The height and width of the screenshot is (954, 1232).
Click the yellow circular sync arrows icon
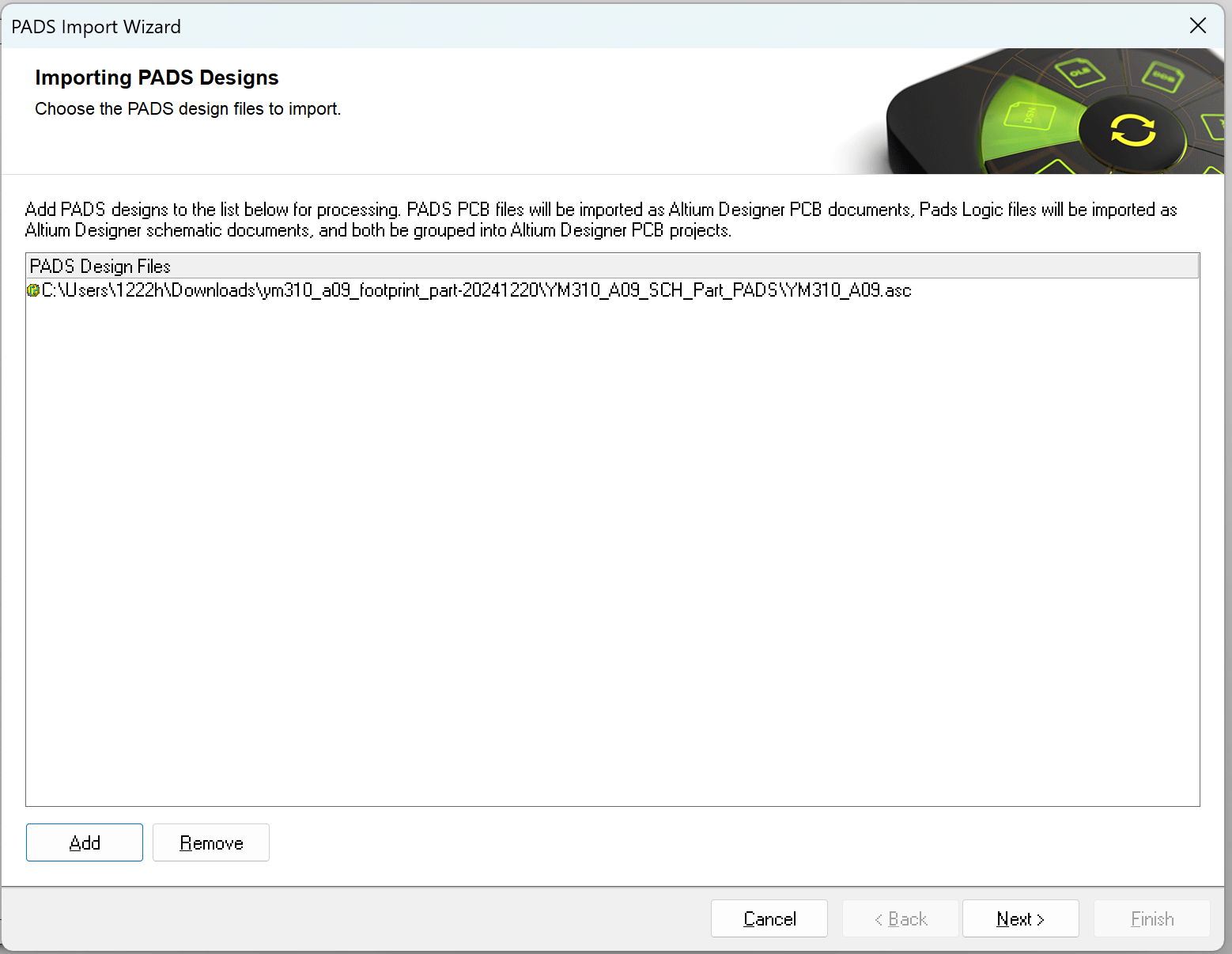point(1132,131)
